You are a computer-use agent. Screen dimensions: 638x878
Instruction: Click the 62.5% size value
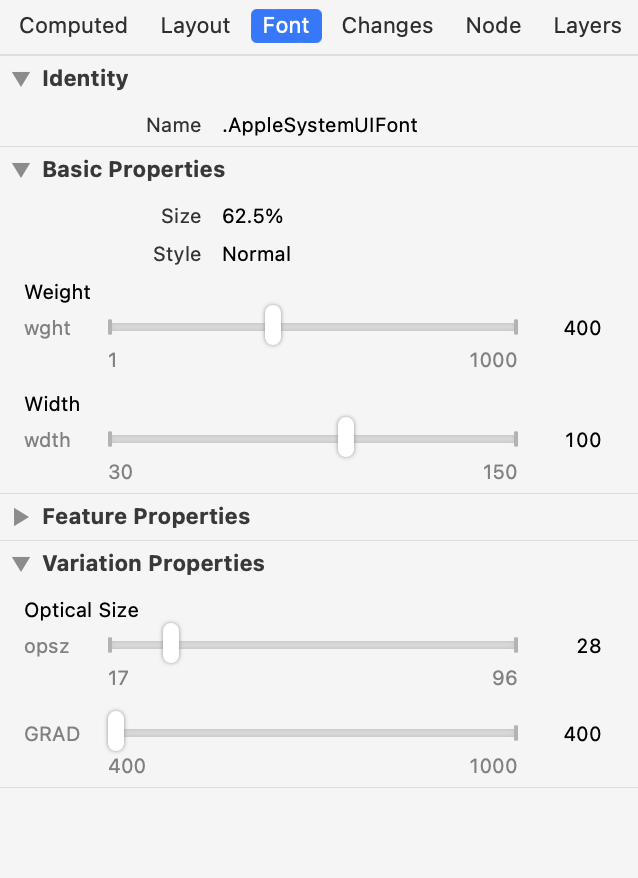pyautogui.click(x=253, y=216)
